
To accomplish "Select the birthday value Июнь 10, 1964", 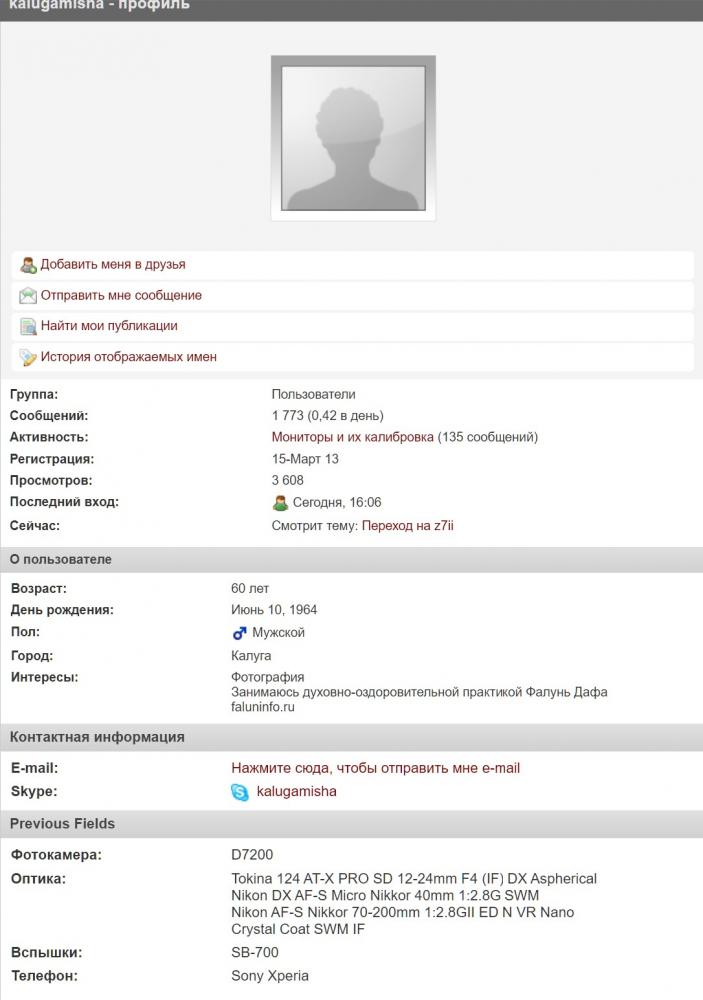I will click(274, 610).
